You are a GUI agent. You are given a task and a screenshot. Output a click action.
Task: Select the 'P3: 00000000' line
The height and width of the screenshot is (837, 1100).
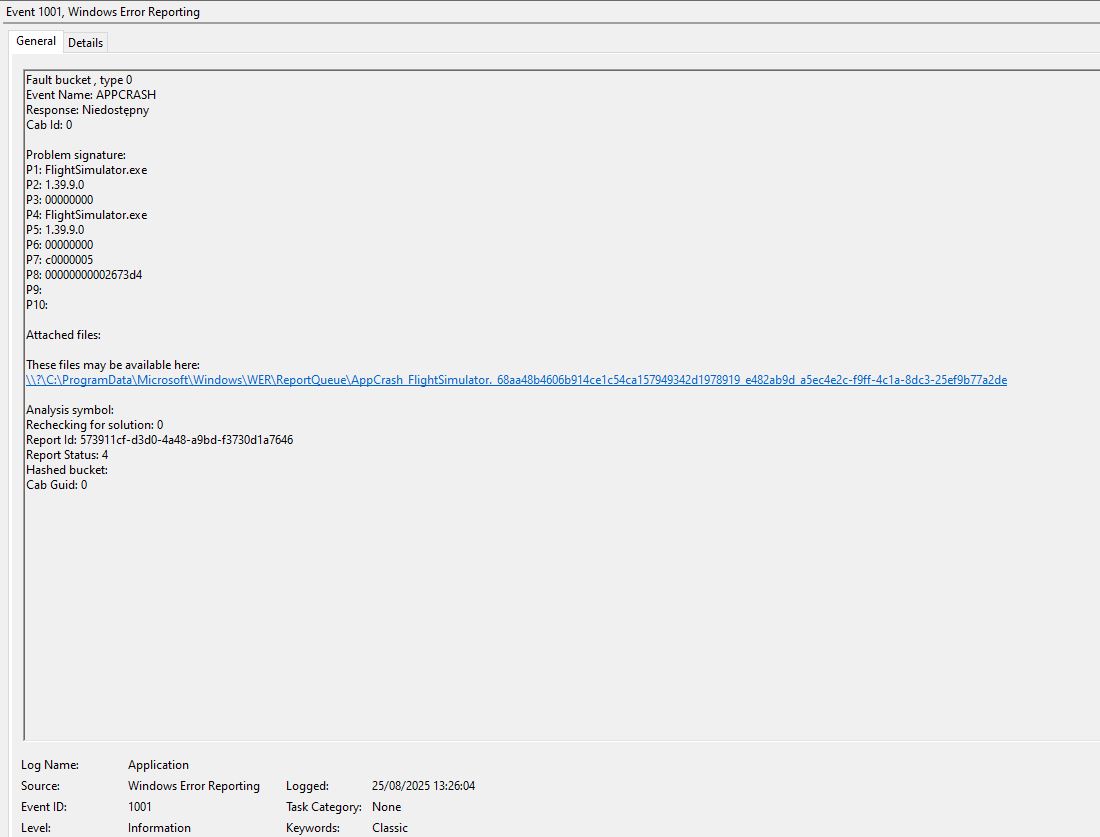(x=60, y=200)
